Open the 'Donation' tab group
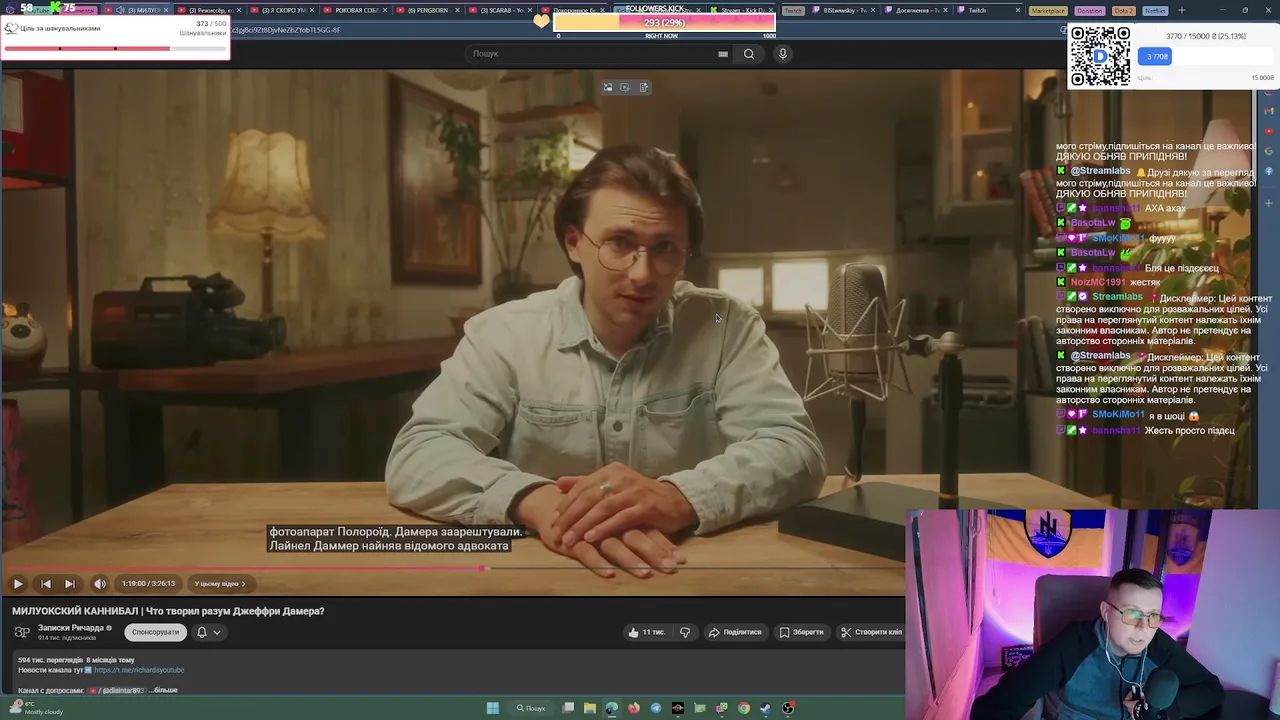The image size is (1280, 720). (x=1090, y=10)
